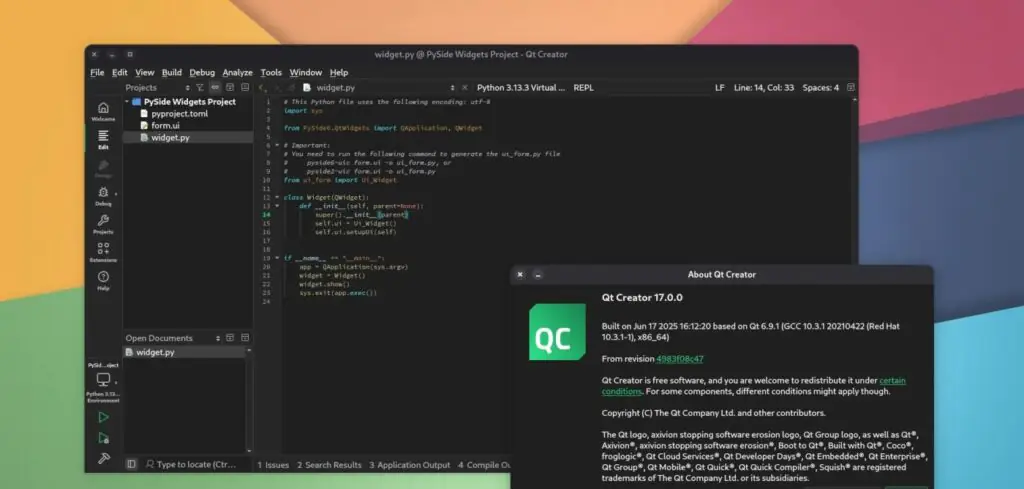This screenshot has height=489, width=1024.
Task: Click the Qt Creator QC logo
Action: [x=557, y=332]
